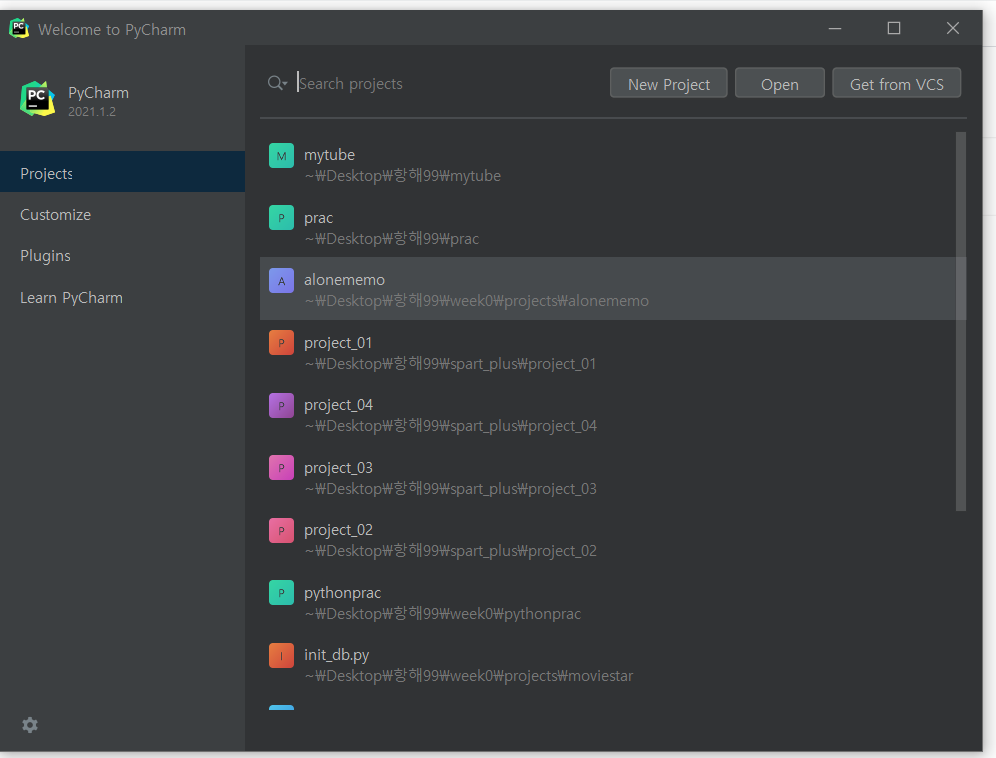The height and width of the screenshot is (758, 996).
Task: Minimize the Welcome to PyCharm window
Action: click(x=835, y=28)
